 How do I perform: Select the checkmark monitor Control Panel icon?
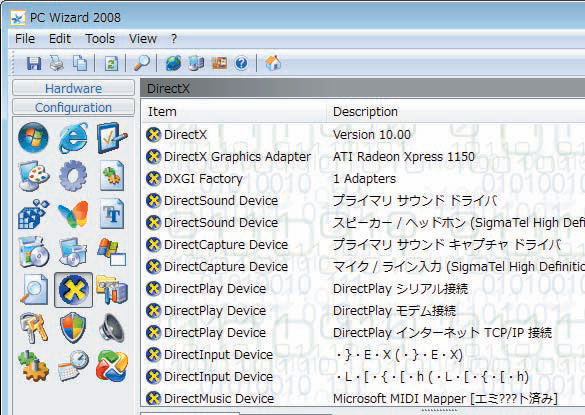coord(112,137)
